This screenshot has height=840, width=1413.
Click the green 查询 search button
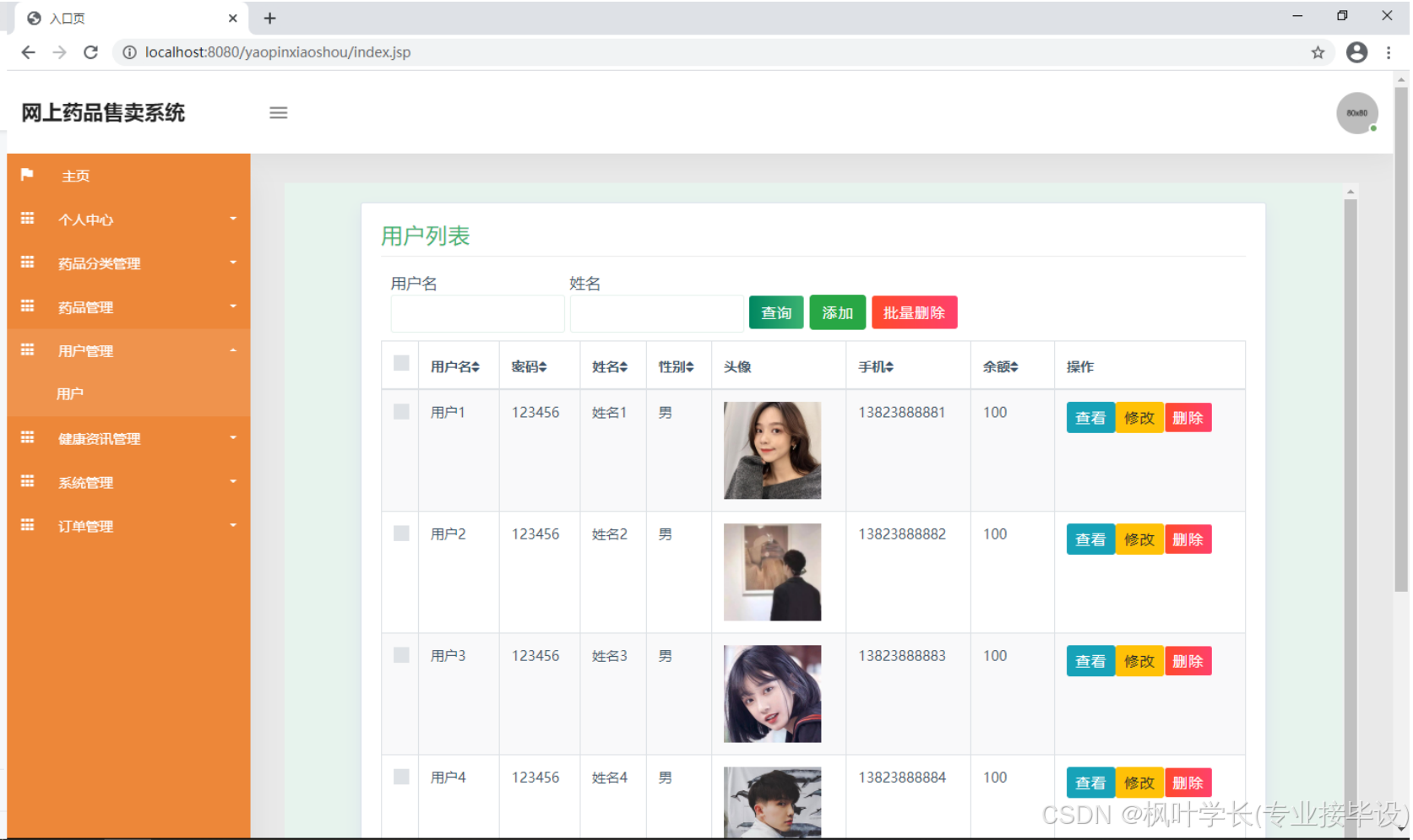point(776,312)
